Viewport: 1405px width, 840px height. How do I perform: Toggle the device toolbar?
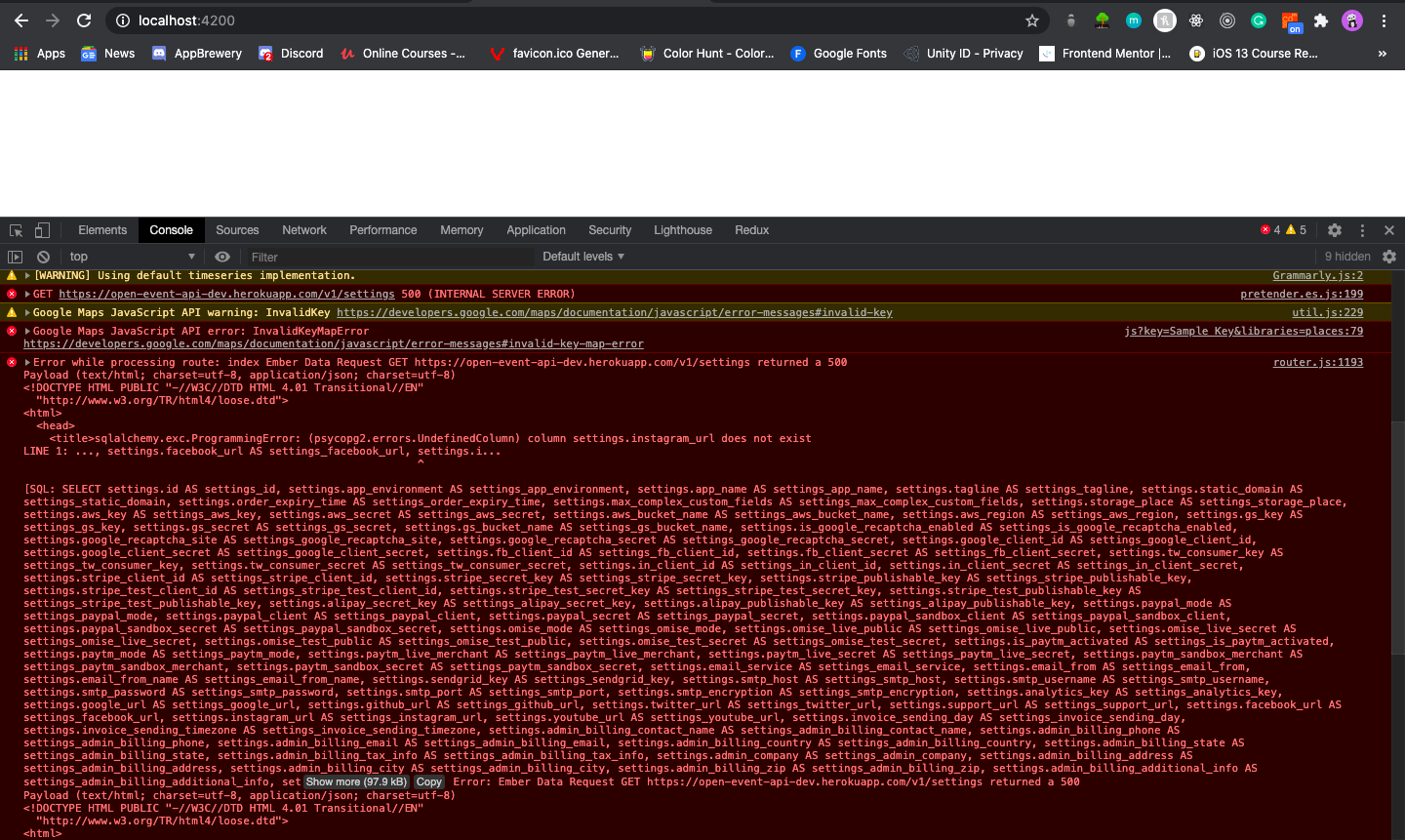pyautogui.click(x=42, y=230)
